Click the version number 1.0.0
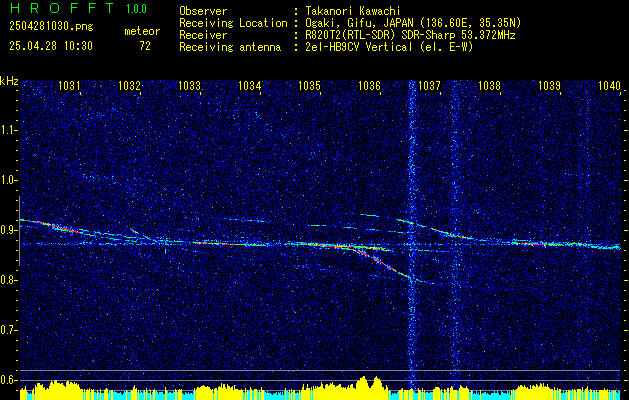Viewport: 629px width, 400px height. click(x=136, y=9)
